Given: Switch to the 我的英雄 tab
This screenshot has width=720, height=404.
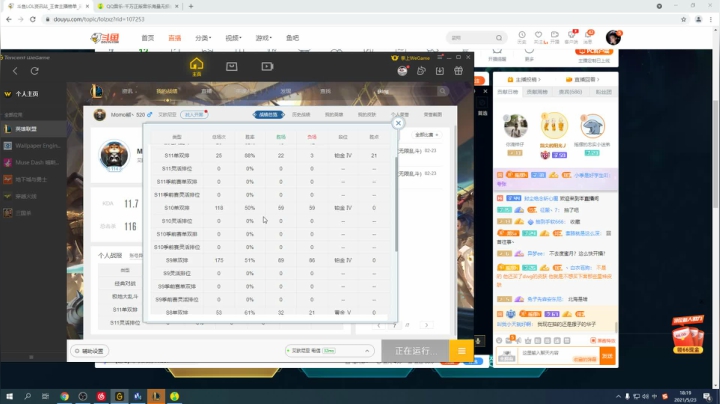Looking at the screenshot, I should click(x=334, y=114).
